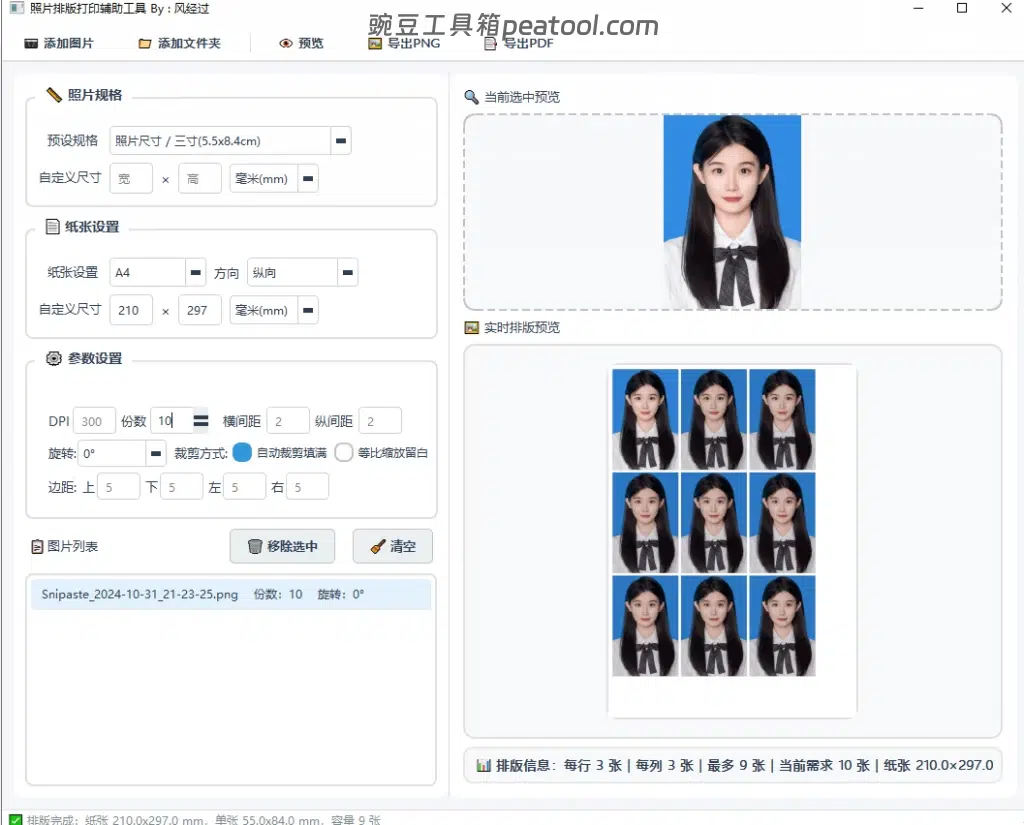Click the 横间距 input field
The height and width of the screenshot is (825, 1024).
[288, 421]
